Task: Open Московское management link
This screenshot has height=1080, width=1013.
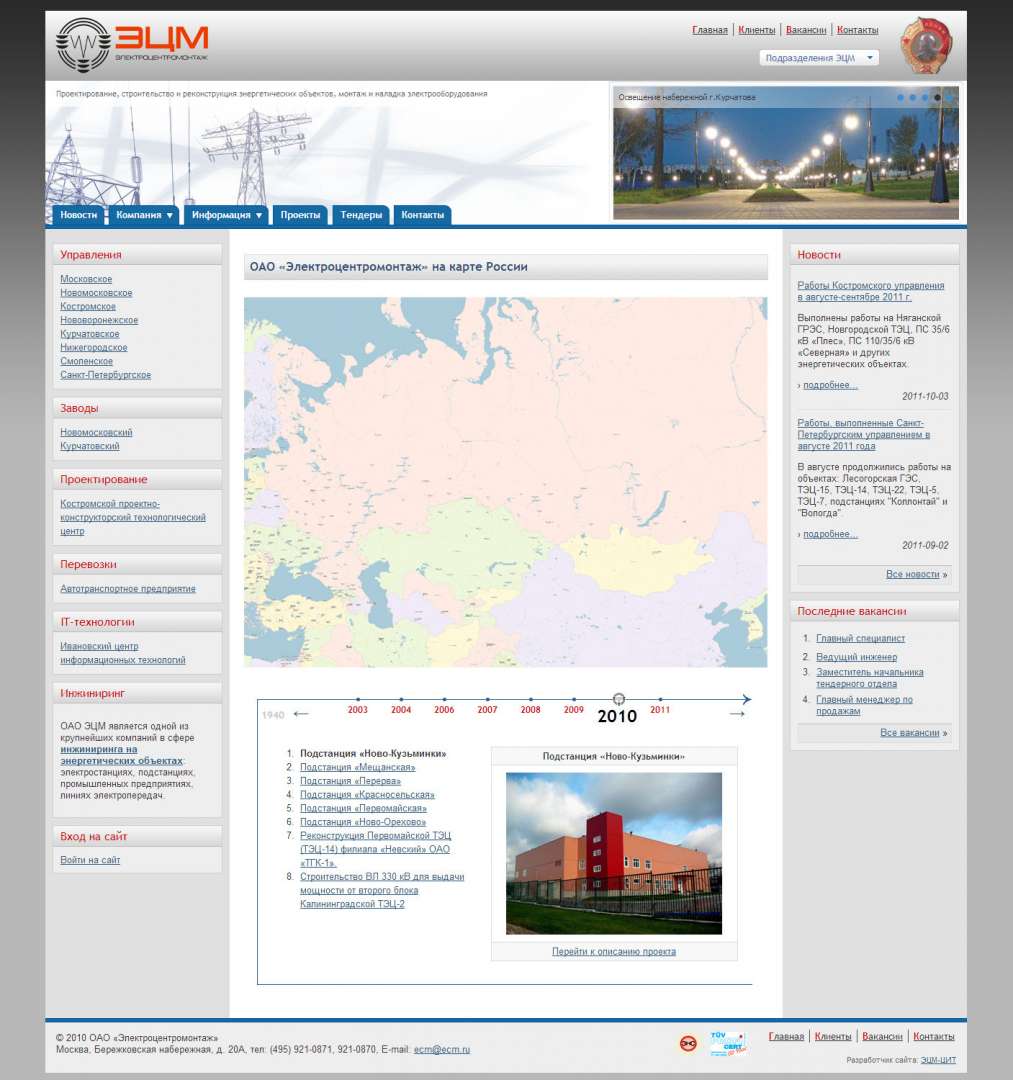Action: (86, 279)
